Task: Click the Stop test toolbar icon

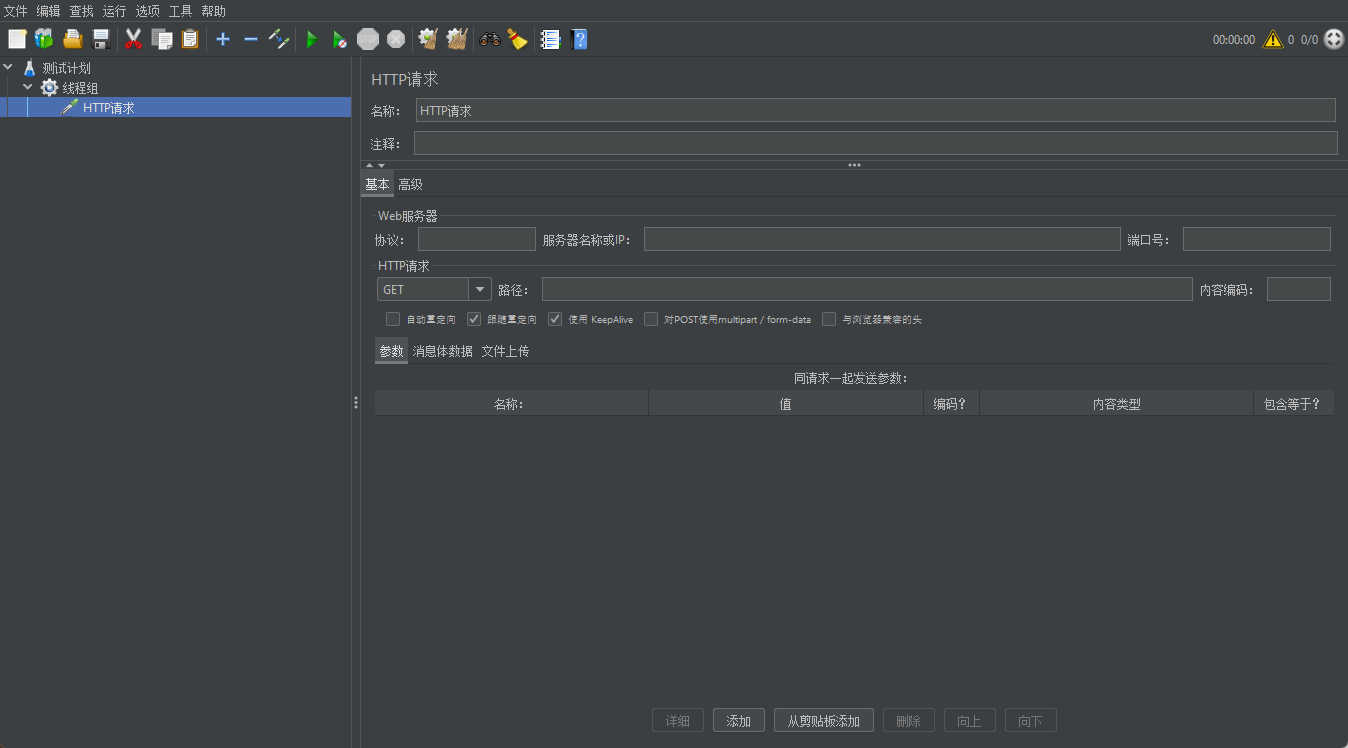Action: (368, 39)
